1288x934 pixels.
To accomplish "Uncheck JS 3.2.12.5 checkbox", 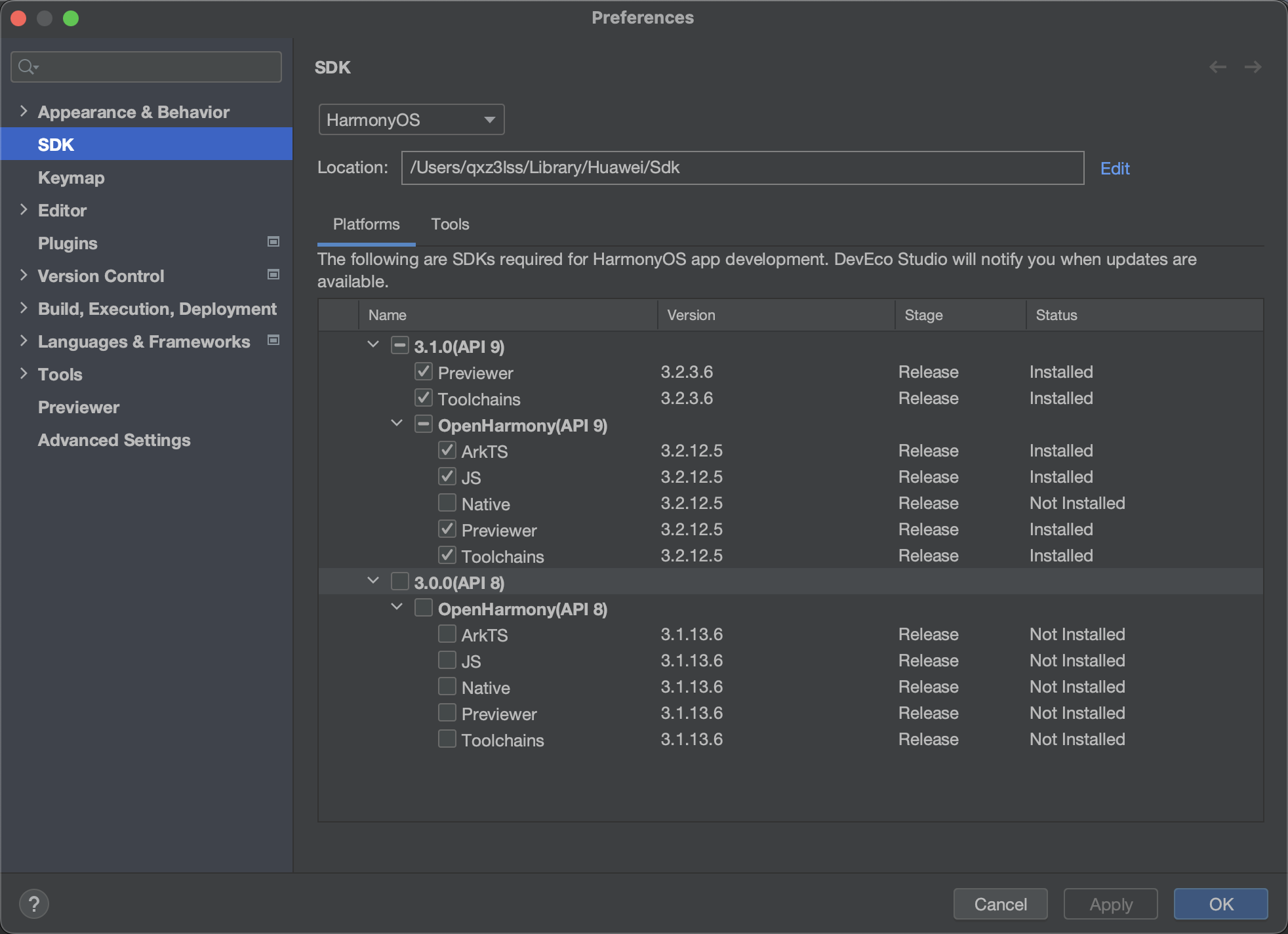I will [447, 477].
